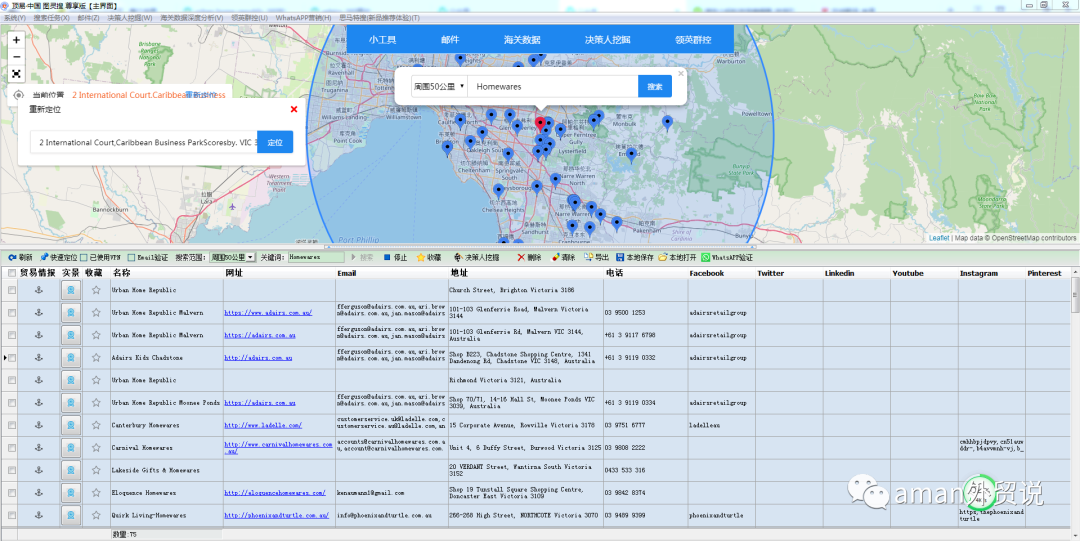Screen dimensions: 1080x541
Task: Switch to the 小工具 tab on map
Action: tap(382, 40)
